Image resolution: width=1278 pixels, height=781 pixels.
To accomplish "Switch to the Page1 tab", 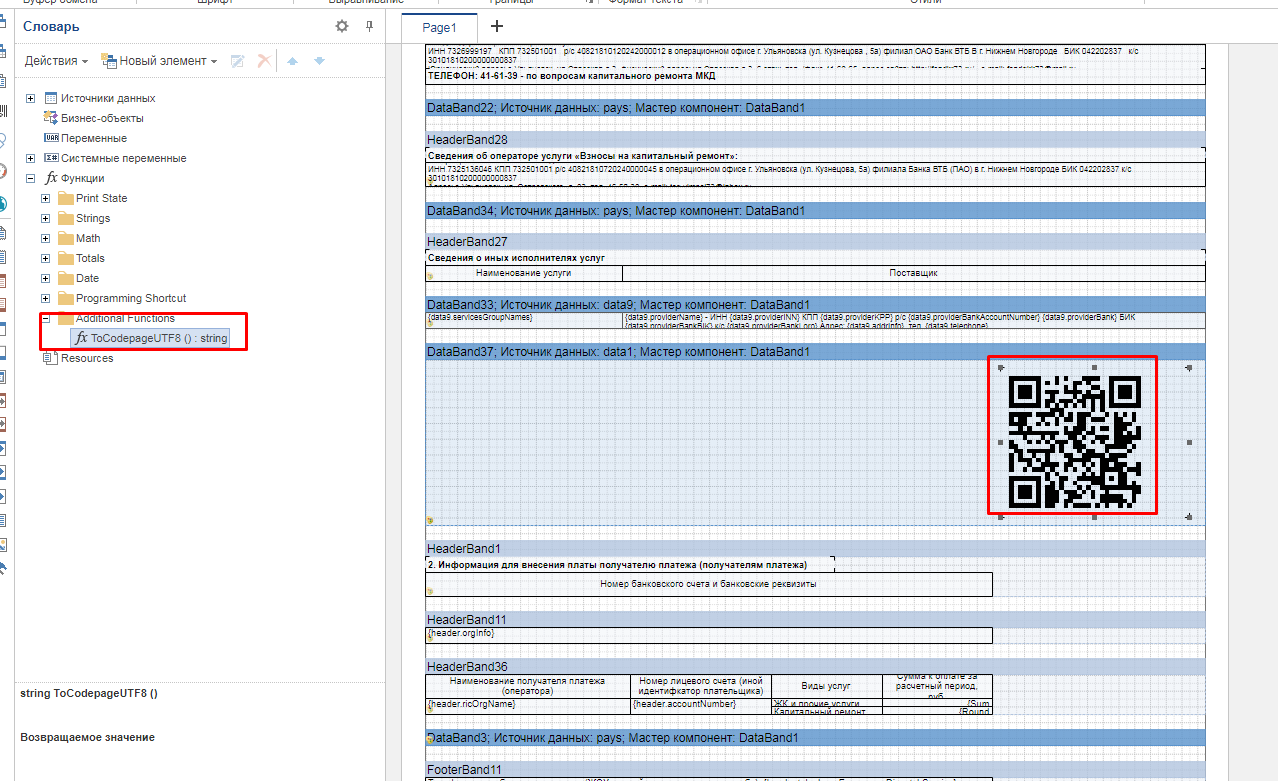I will point(439,28).
